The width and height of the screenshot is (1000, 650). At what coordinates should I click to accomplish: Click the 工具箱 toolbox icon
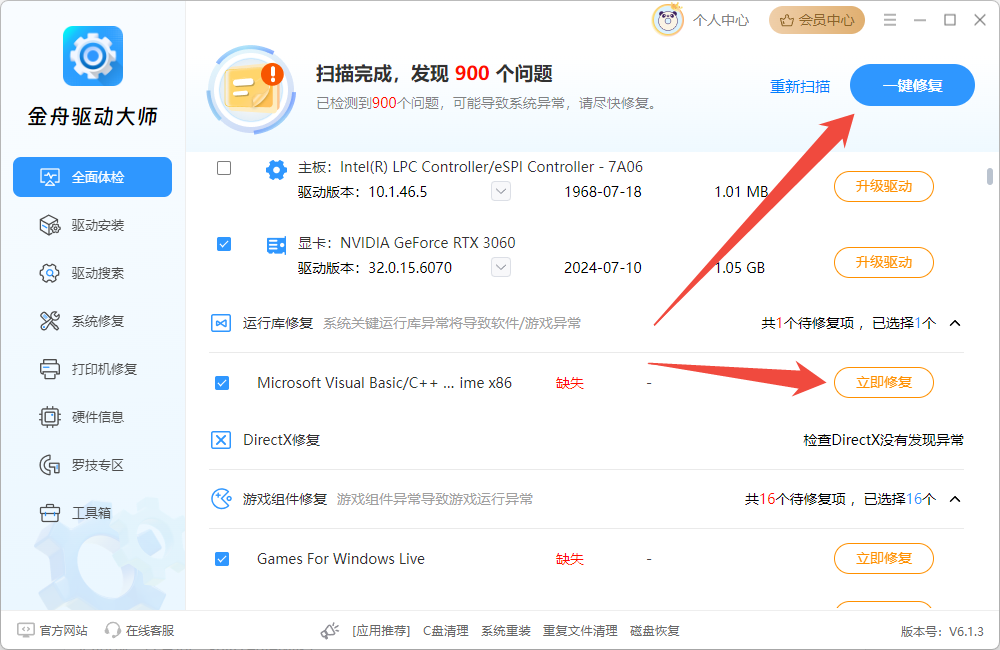(50, 513)
